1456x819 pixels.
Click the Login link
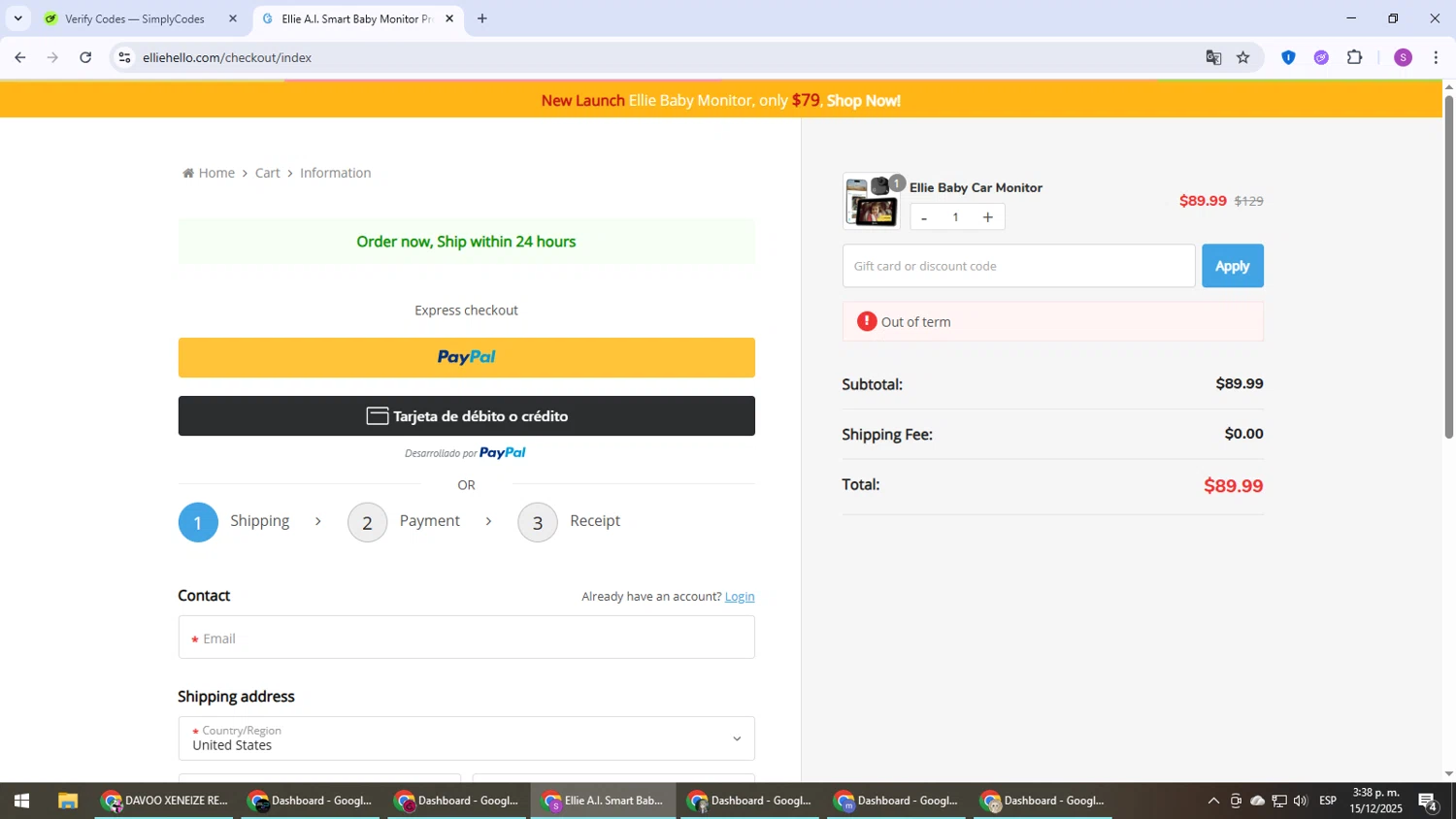coord(740,597)
